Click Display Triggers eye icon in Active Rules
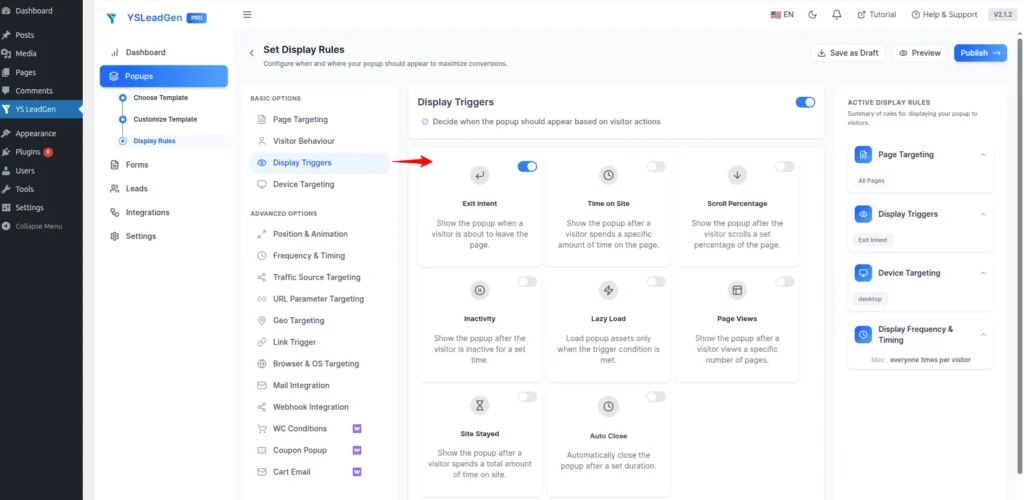This screenshot has width=1024, height=500. (x=863, y=214)
